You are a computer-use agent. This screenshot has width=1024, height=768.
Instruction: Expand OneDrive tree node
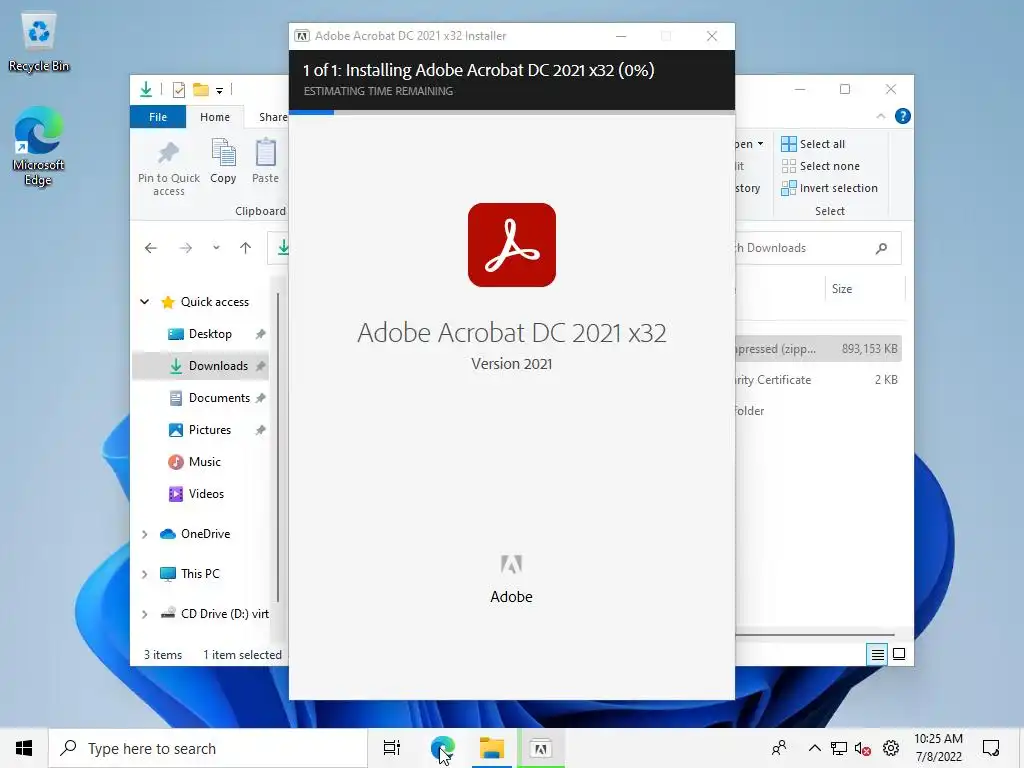click(144, 534)
